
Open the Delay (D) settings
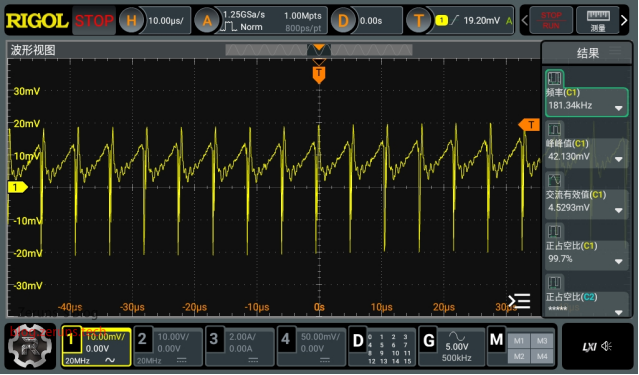click(x=343, y=20)
